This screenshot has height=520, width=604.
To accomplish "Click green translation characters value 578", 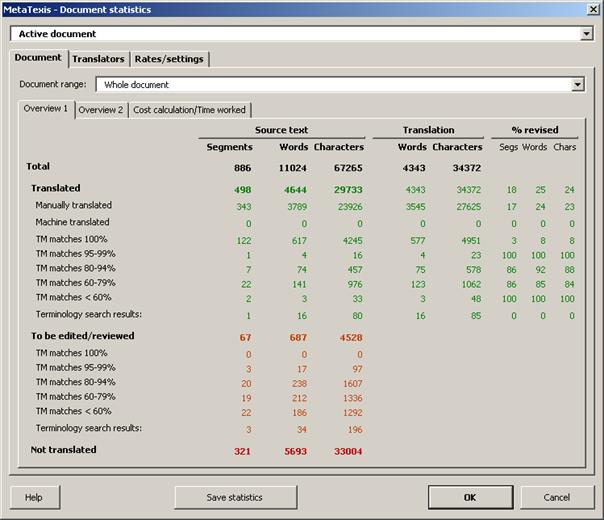I will tap(473, 270).
